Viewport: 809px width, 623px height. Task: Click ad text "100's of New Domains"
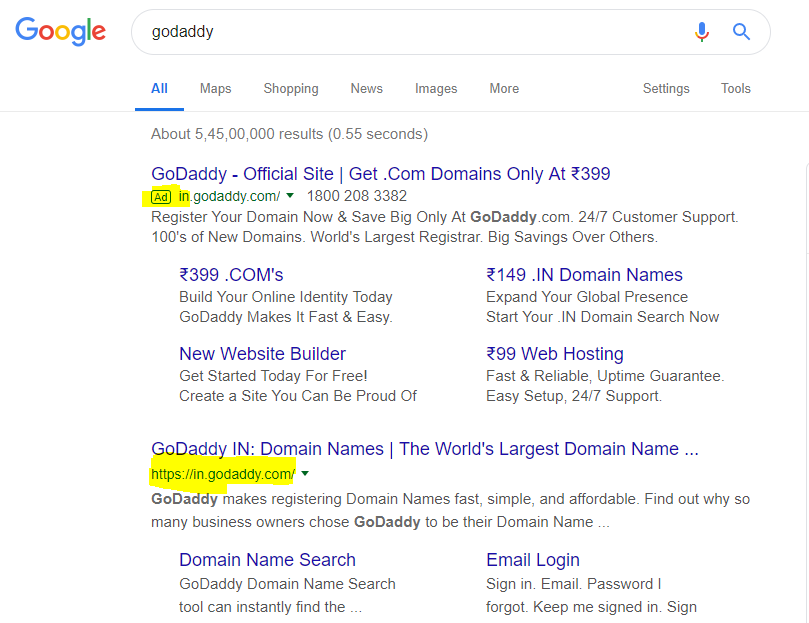click(x=227, y=237)
